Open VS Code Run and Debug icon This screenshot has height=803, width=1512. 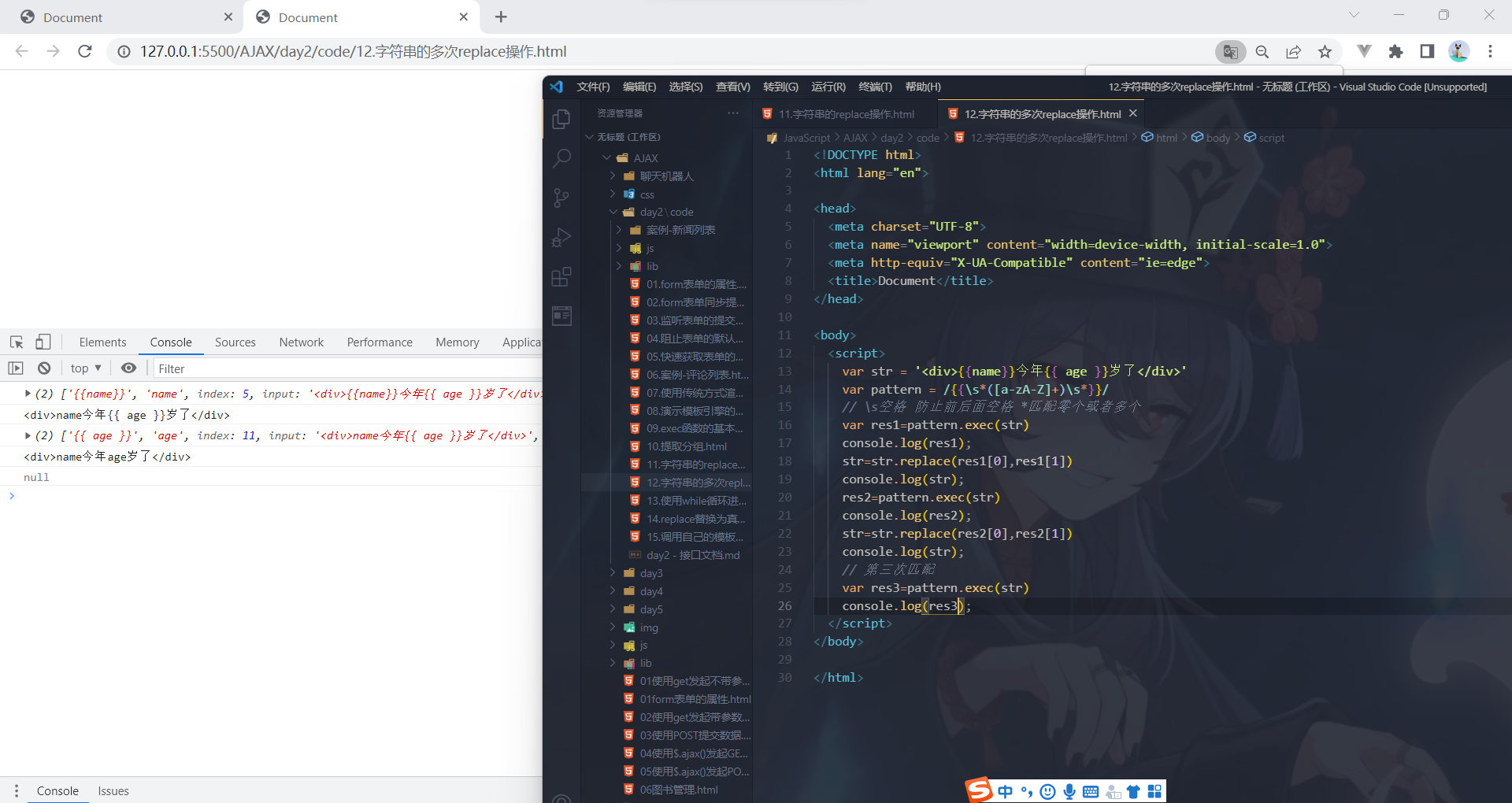click(x=561, y=237)
